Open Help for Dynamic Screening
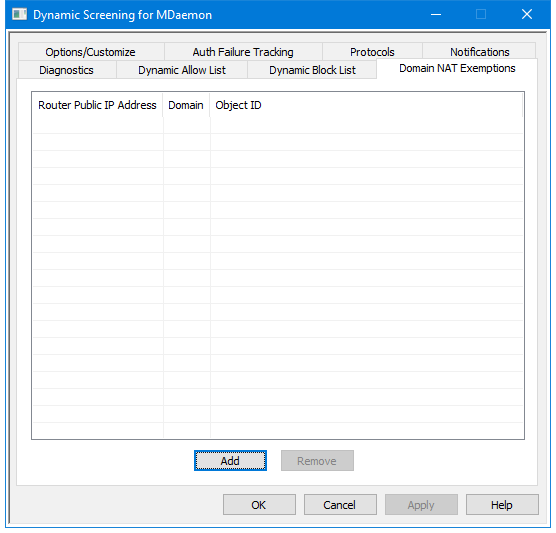556x533 pixels. [x=502, y=505]
